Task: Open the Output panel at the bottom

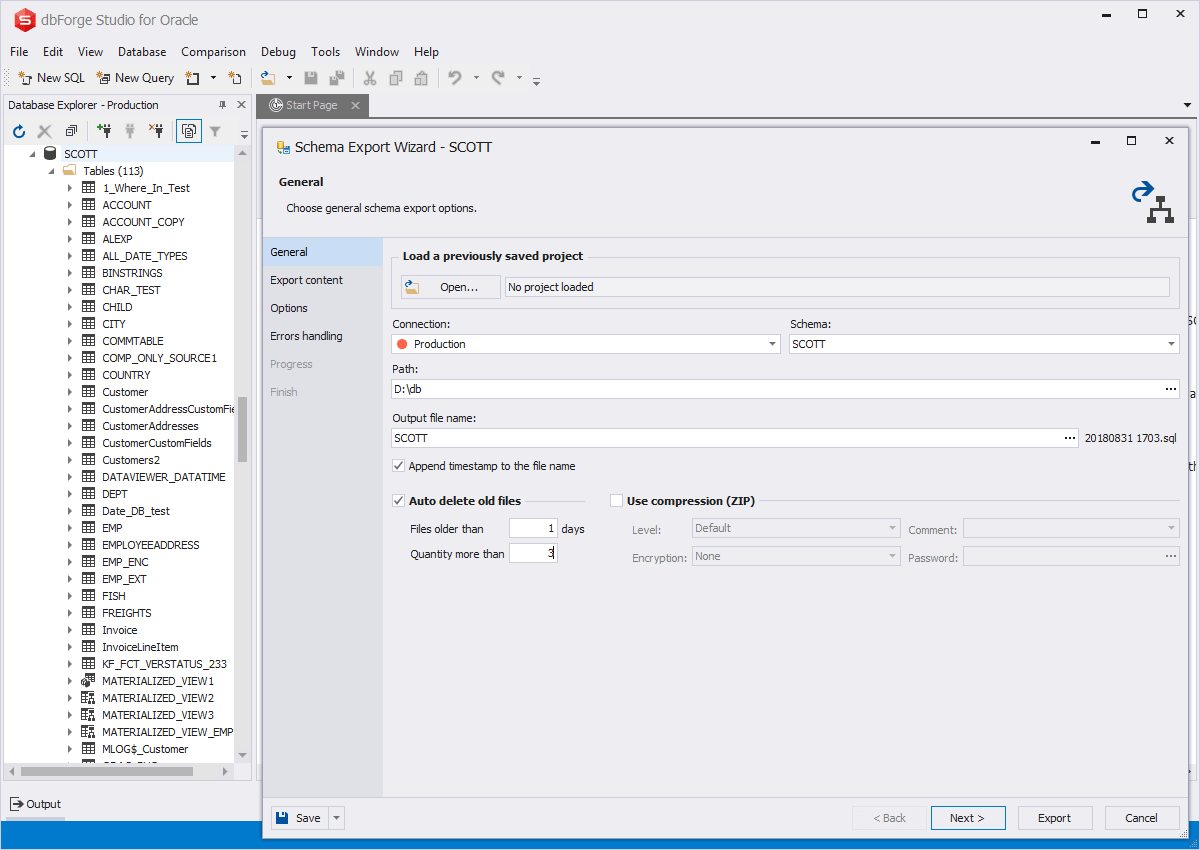Action: [36, 804]
